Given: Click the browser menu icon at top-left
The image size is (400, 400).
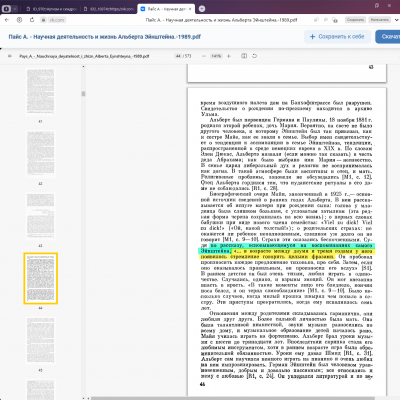Looking at the screenshot, I should 6,9.
